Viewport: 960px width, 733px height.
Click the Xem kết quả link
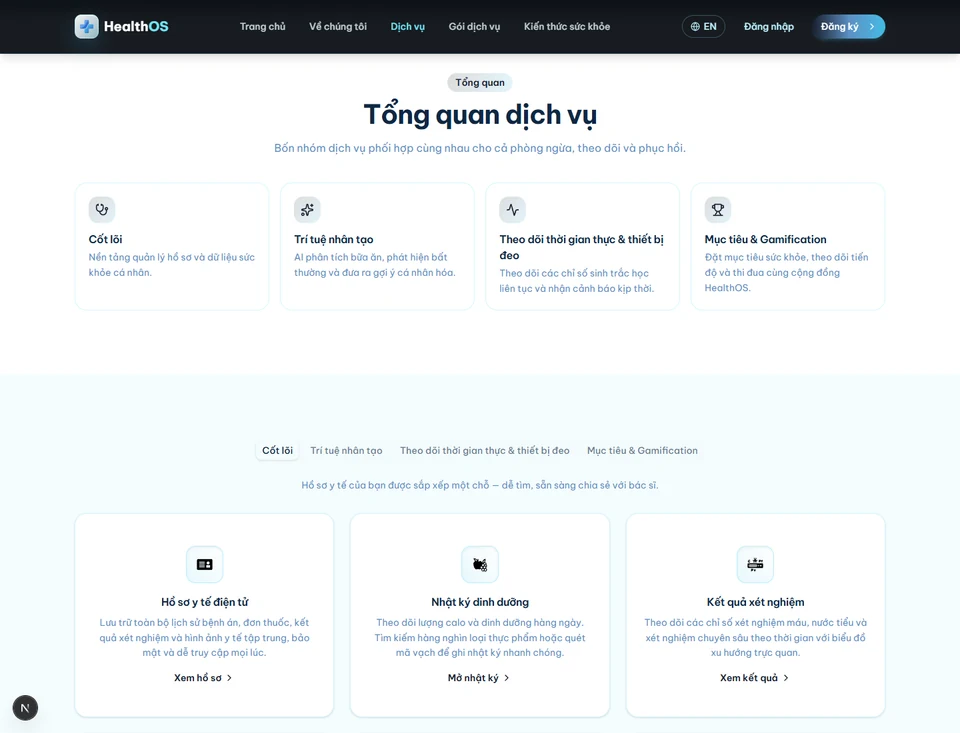[755, 678]
